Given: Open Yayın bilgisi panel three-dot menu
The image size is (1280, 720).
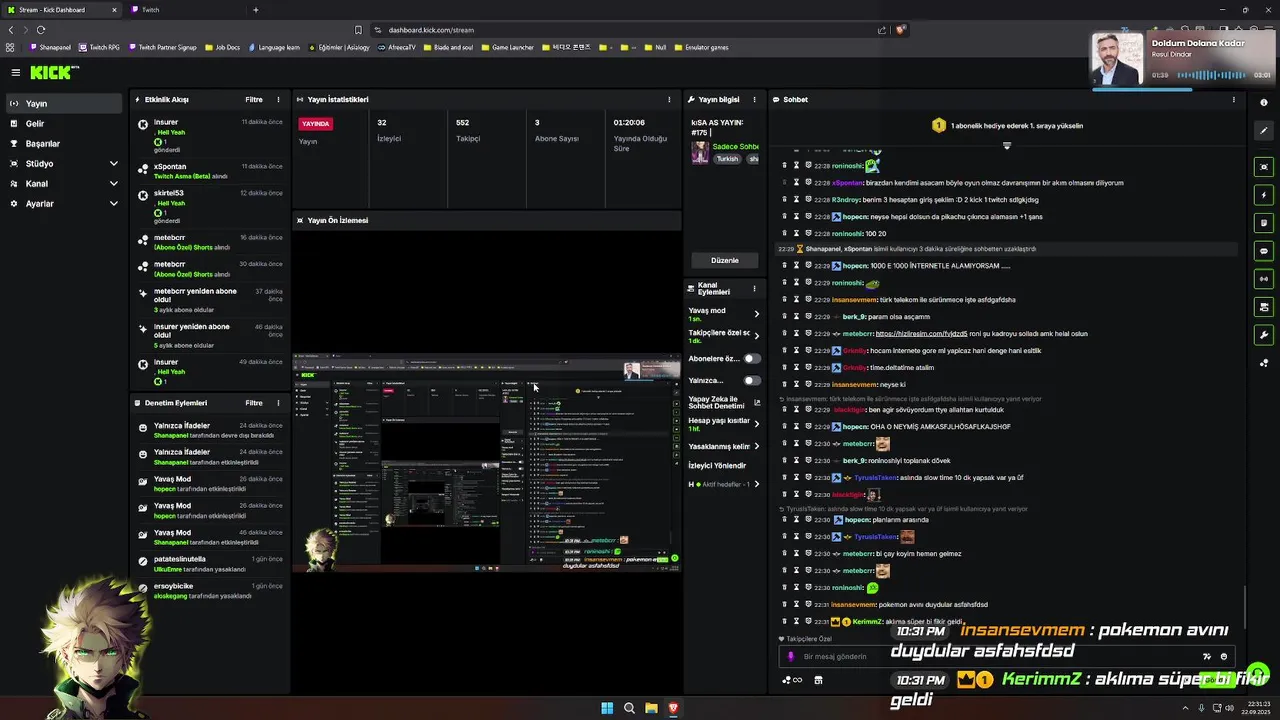Looking at the screenshot, I should pyautogui.click(x=754, y=99).
